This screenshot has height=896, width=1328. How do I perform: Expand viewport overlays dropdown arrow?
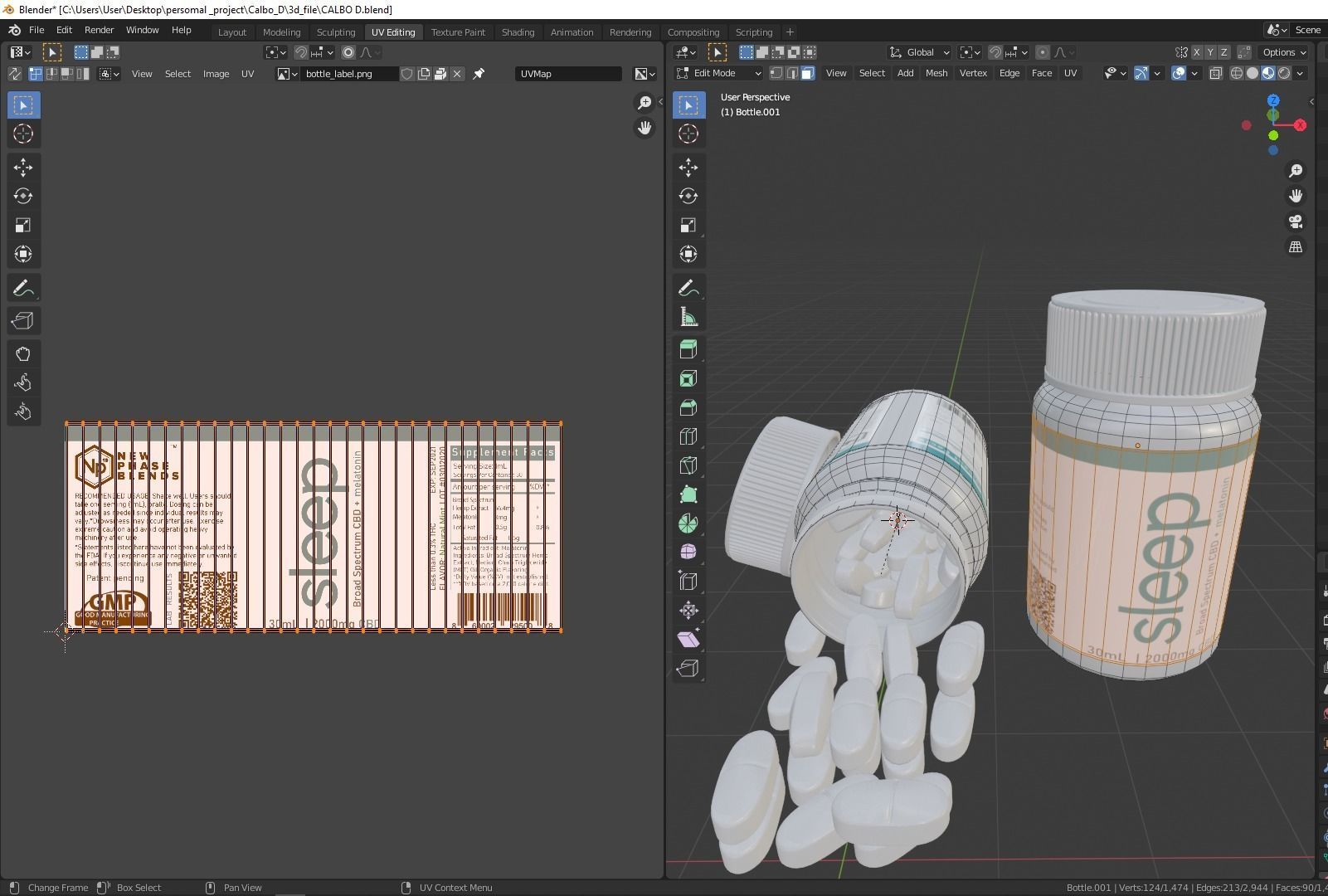[1194, 73]
